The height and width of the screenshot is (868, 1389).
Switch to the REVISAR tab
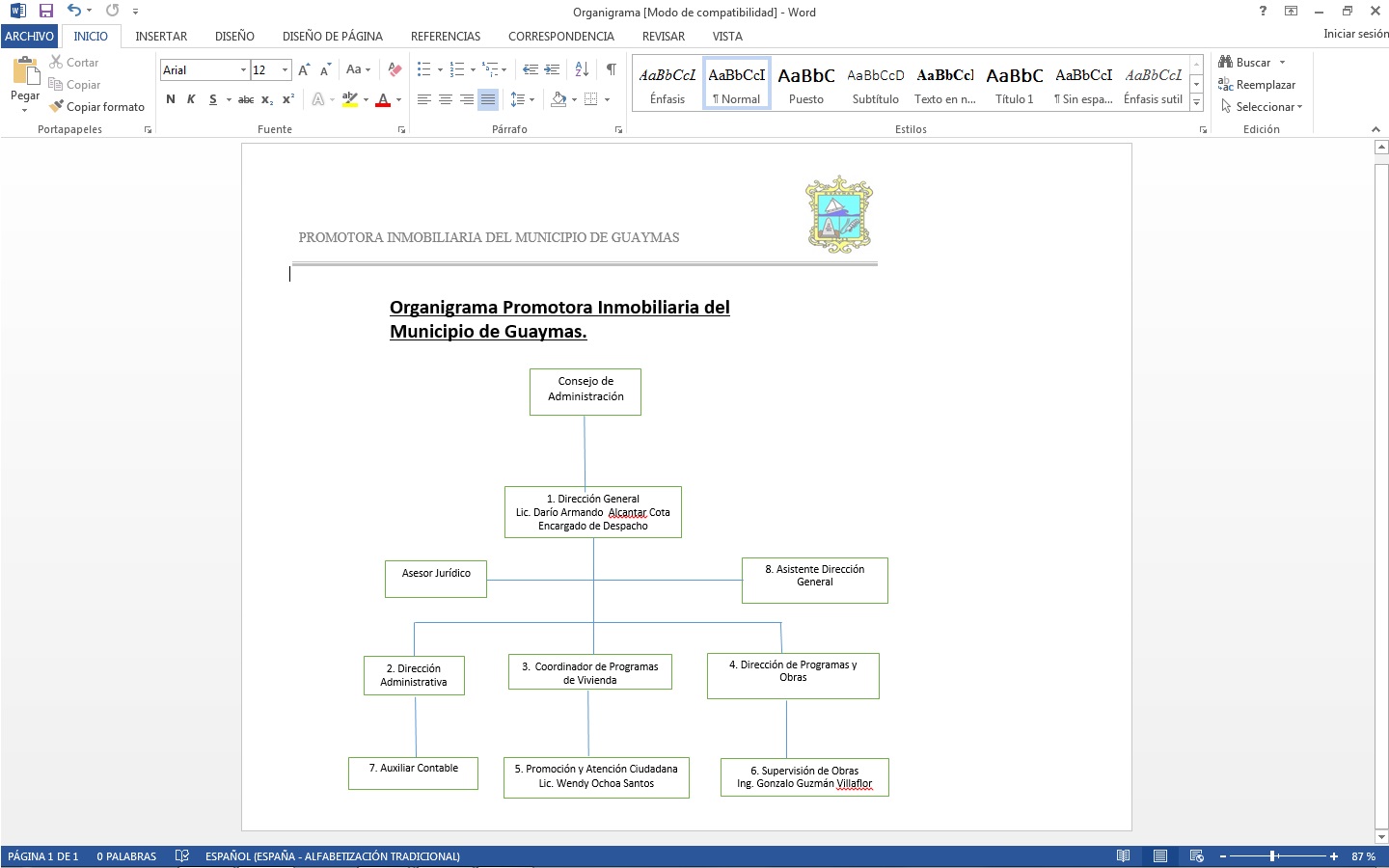[664, 37]
